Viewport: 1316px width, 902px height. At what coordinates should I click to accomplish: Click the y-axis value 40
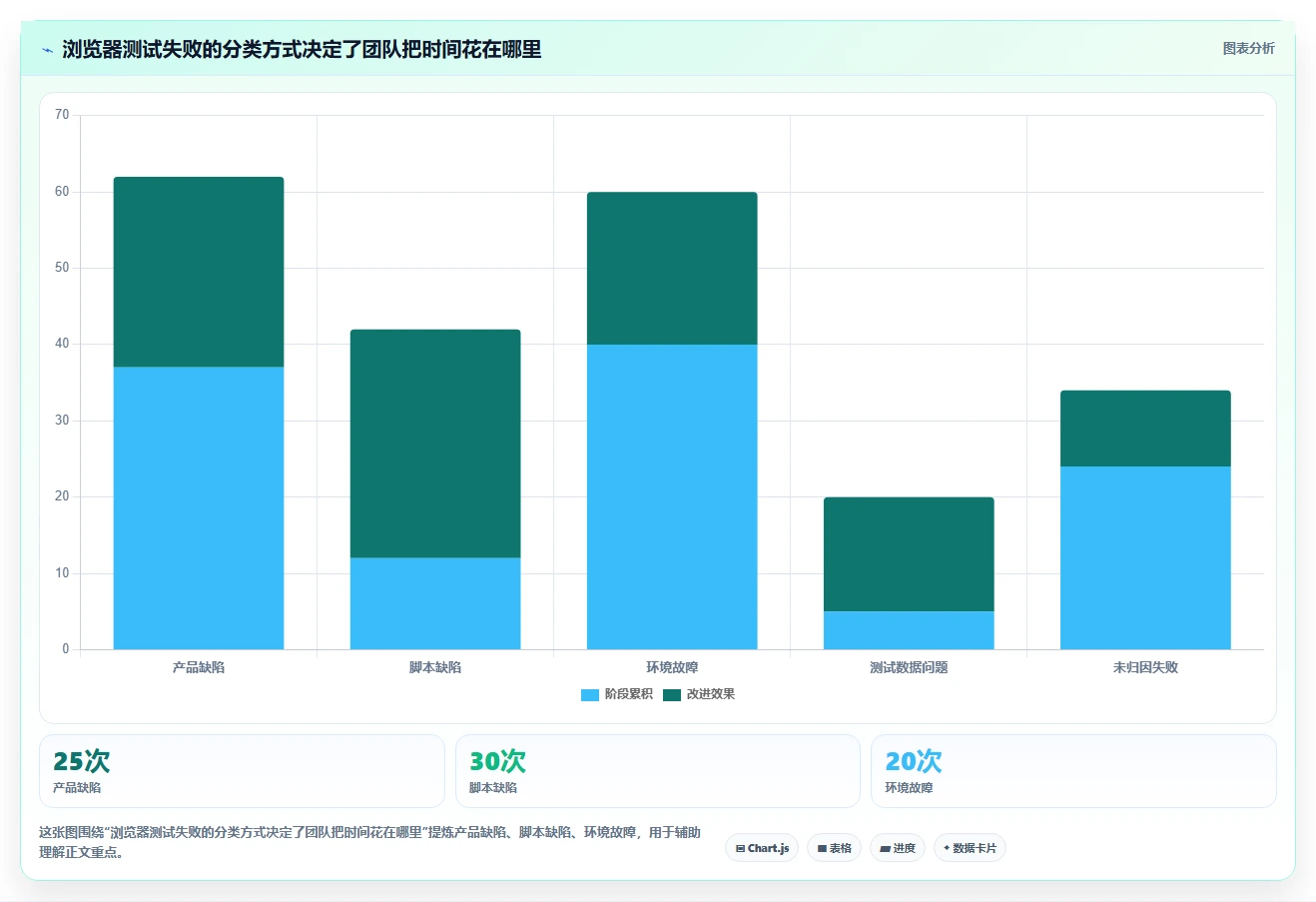pos(62,344)
